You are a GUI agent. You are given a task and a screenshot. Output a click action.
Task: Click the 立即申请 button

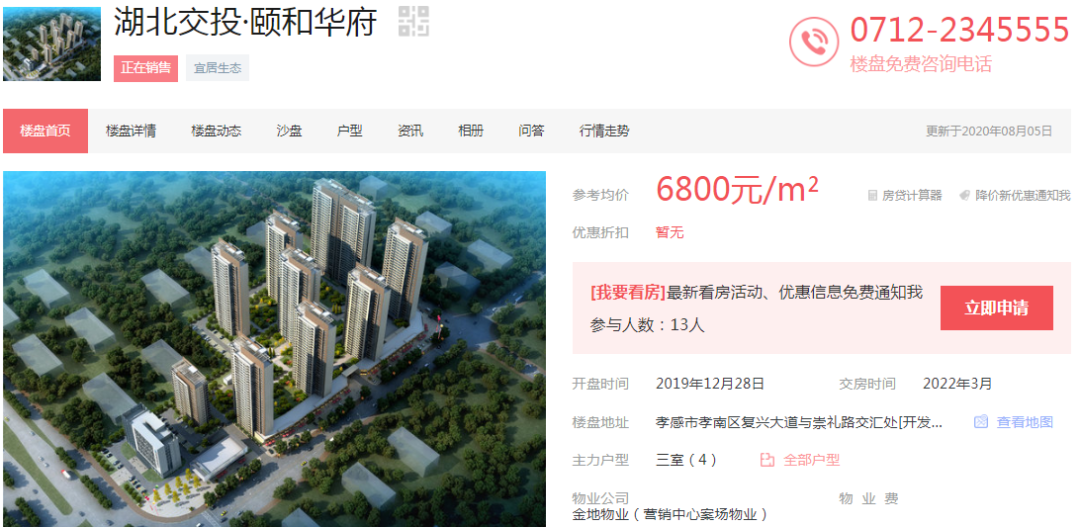click(997, 308)
